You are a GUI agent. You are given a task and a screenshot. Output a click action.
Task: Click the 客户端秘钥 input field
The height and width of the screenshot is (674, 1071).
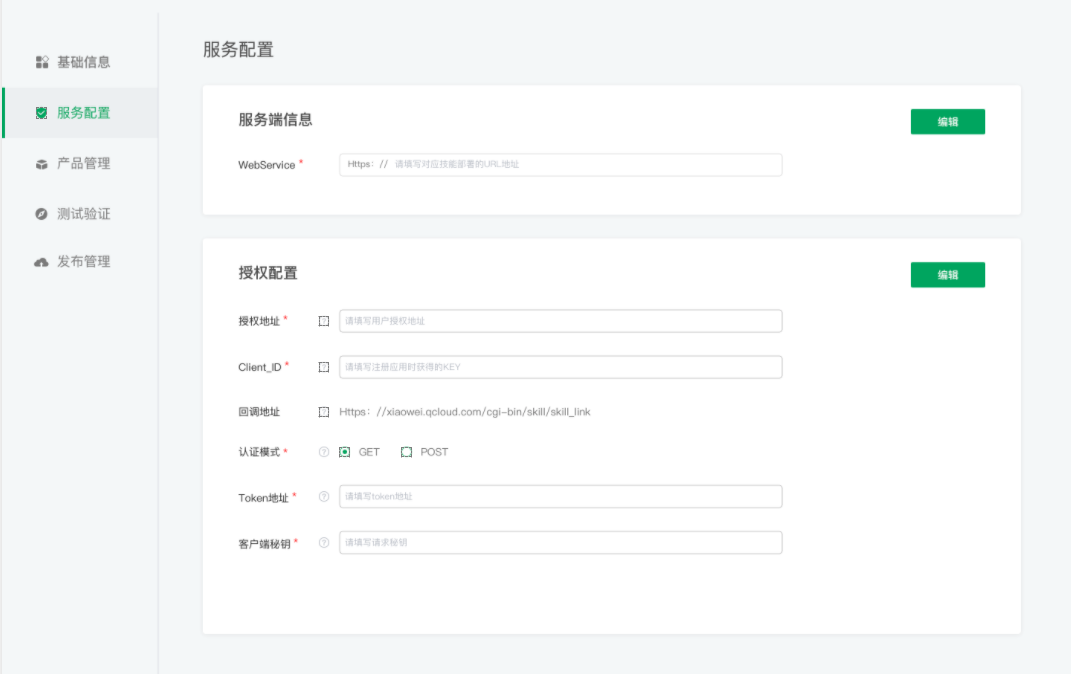(x=560, y=543)
